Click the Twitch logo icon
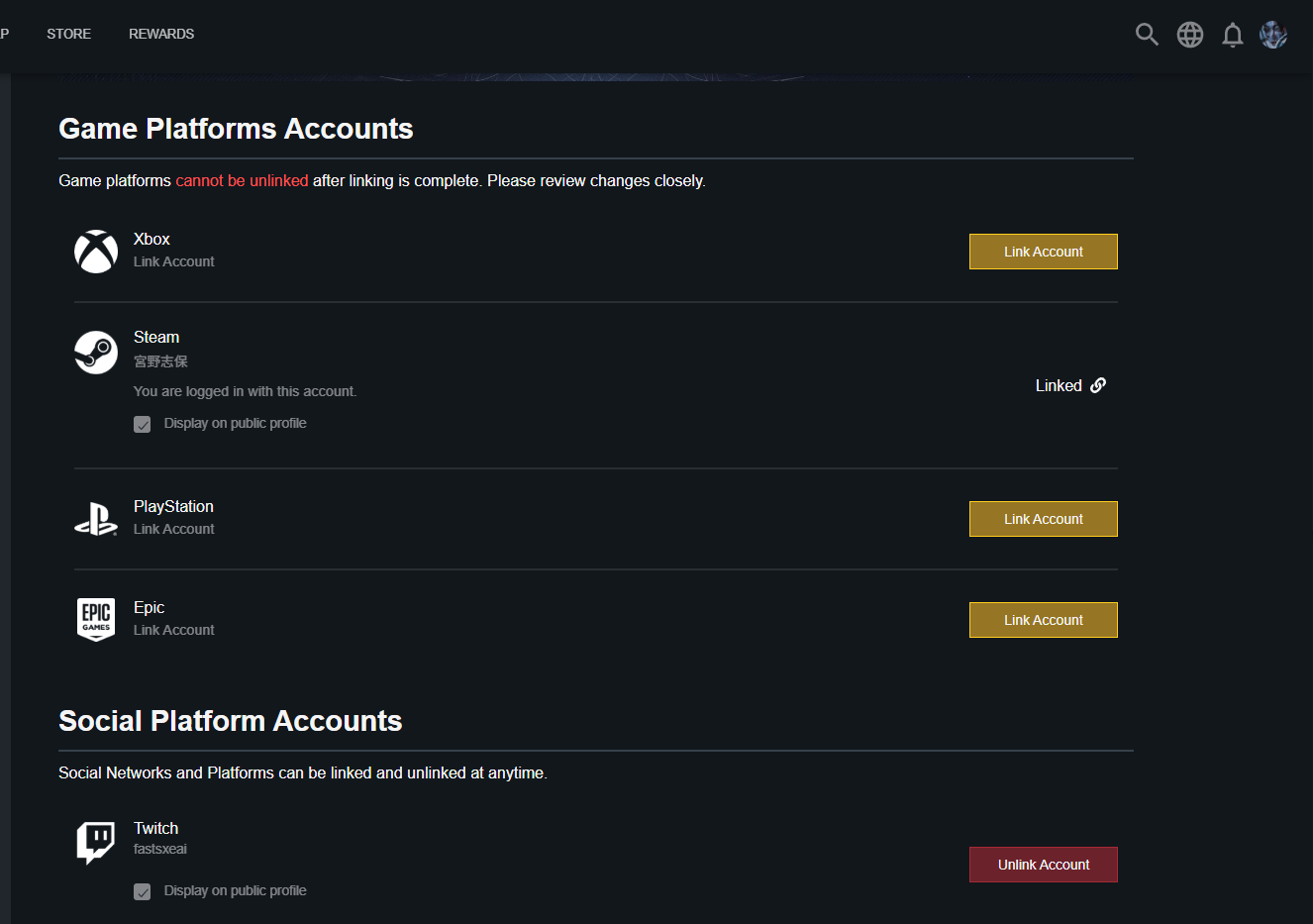This screenshot has width=1313, height=924. coord(96,842)
